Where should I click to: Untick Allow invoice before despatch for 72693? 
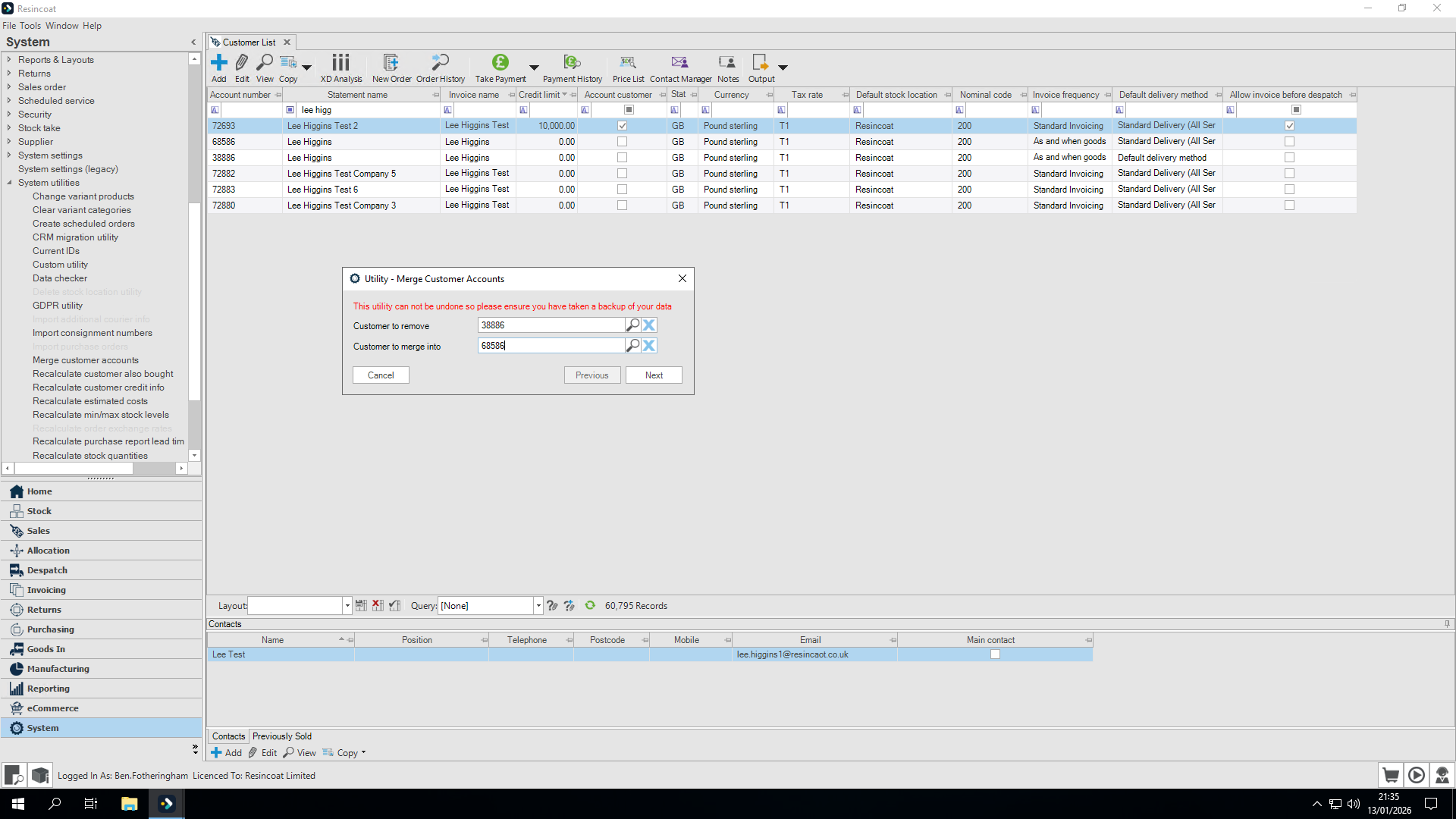[1290, 125]
